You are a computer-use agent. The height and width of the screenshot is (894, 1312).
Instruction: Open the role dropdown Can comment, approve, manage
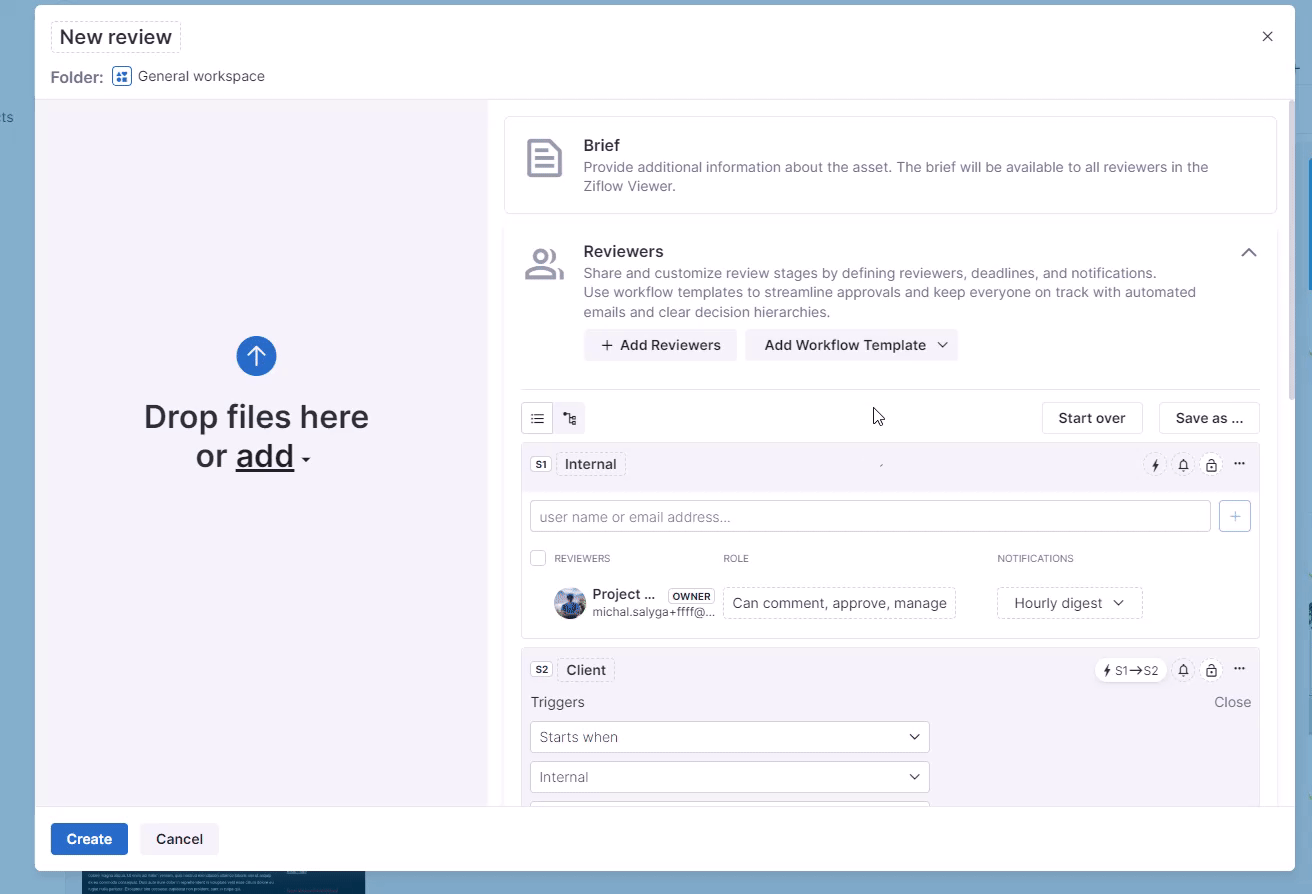coord(839,603)
